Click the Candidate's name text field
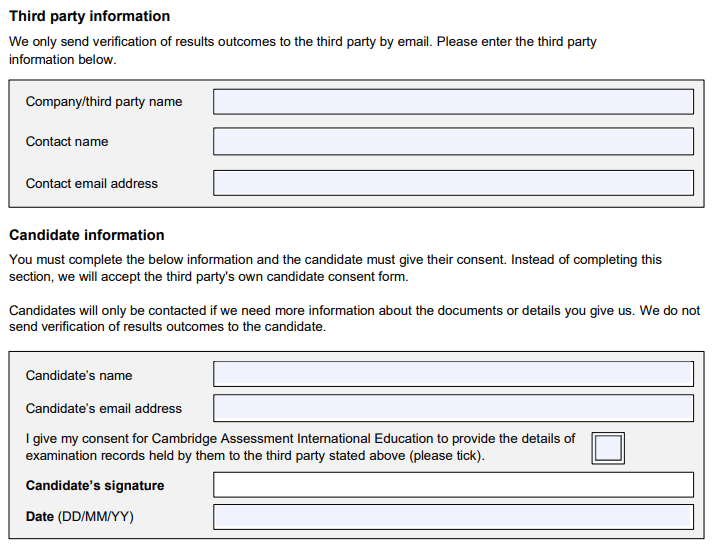Screen dimensions: 717x548 coord(453,374)
